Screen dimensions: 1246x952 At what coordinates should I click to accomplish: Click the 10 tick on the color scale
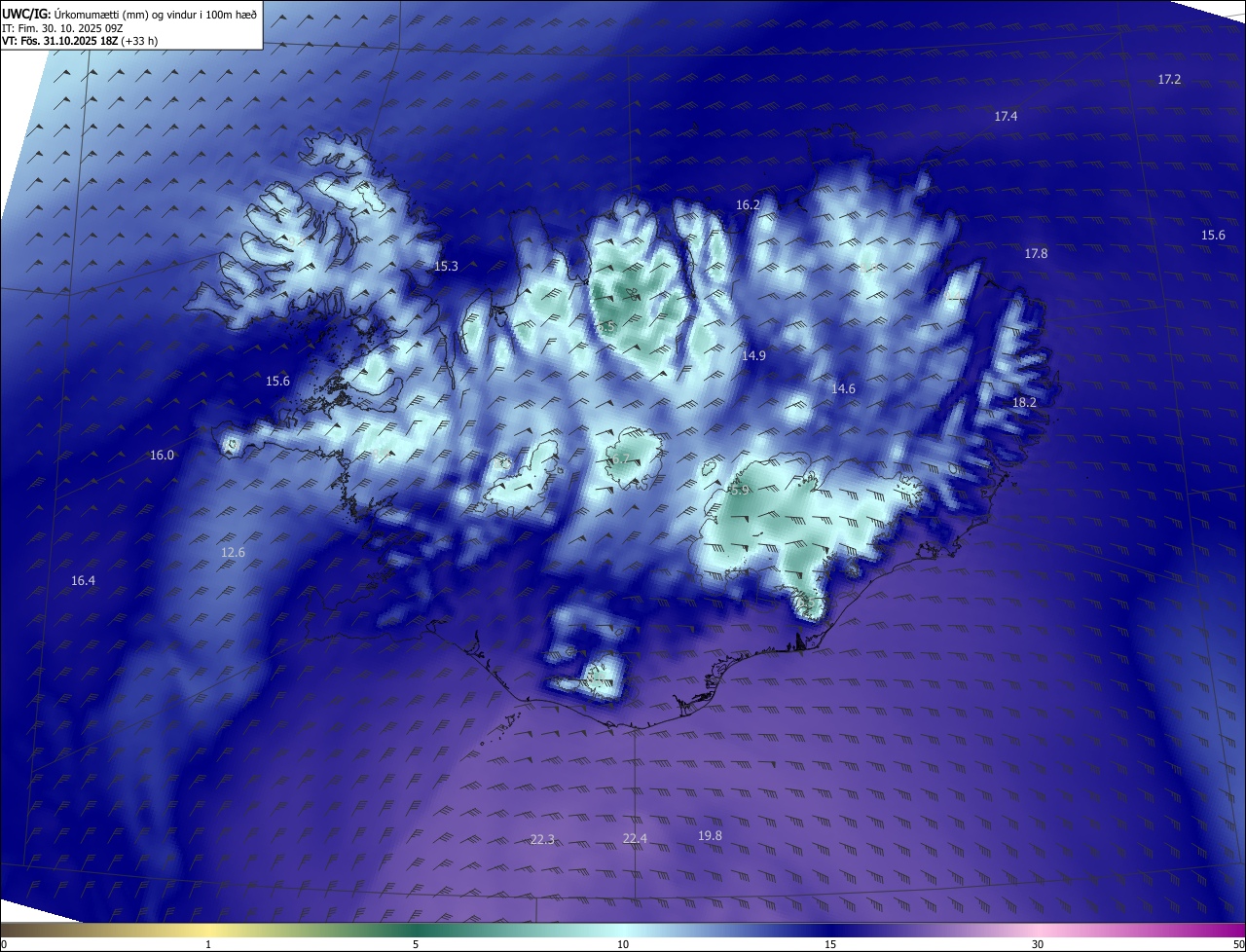(623, 945)
